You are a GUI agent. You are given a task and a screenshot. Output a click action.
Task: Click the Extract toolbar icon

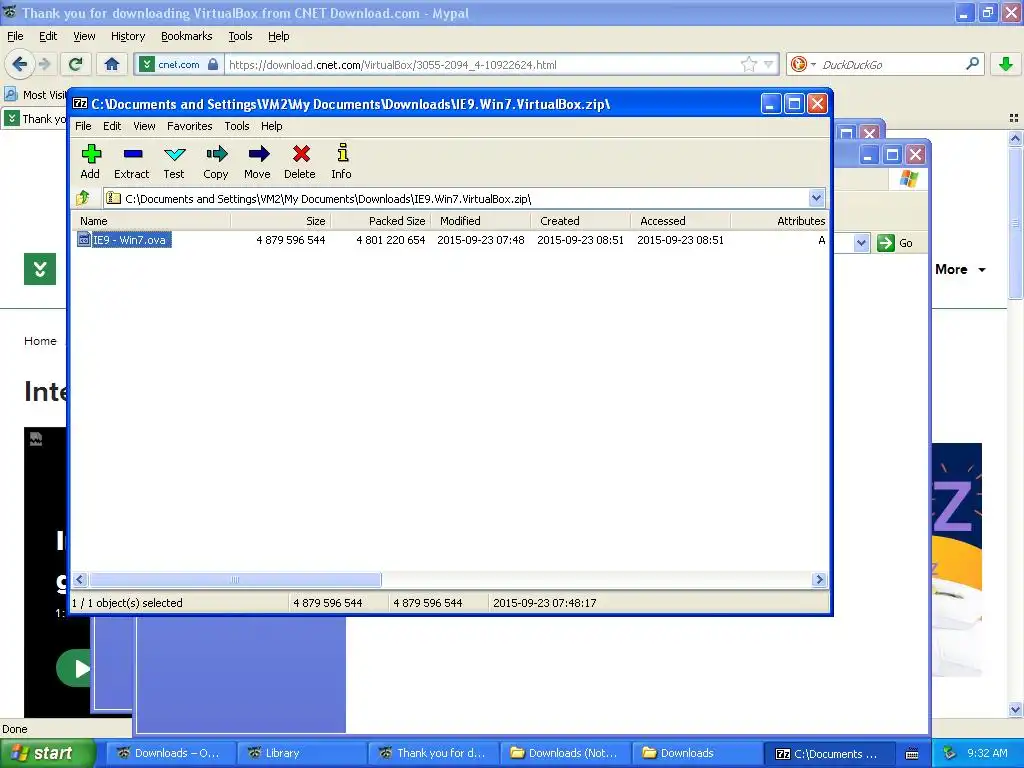(132, 161)
